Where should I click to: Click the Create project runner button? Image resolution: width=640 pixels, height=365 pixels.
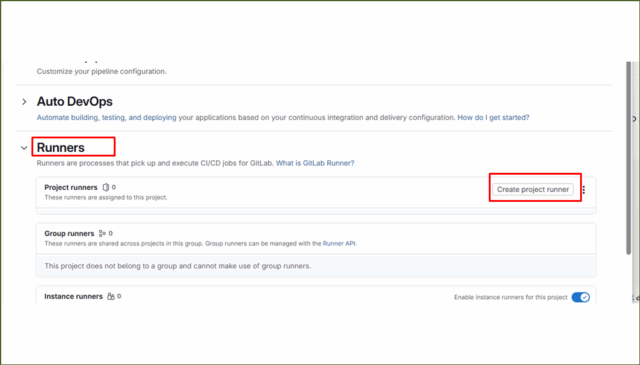533,189
